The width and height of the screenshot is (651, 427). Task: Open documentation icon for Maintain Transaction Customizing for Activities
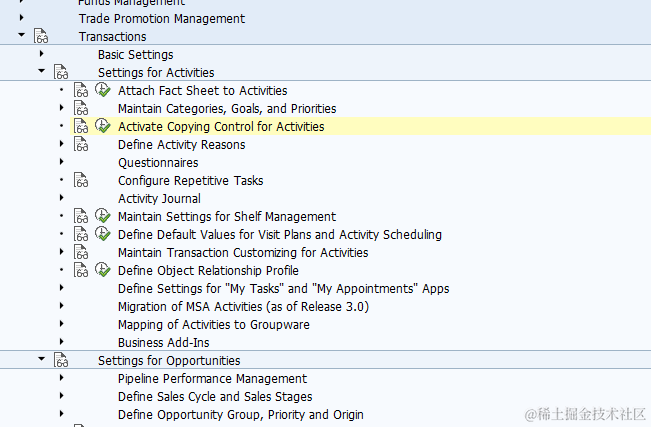(81, 253)
